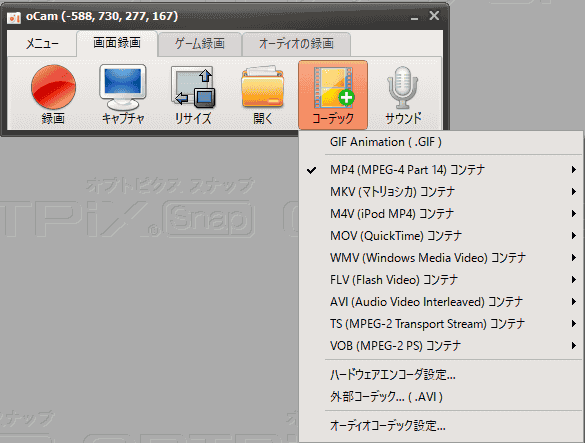Click the checkmark beside MP4 container
This screenshot has height=443, width=585.
pyautogui.click(x=312, y=171)
